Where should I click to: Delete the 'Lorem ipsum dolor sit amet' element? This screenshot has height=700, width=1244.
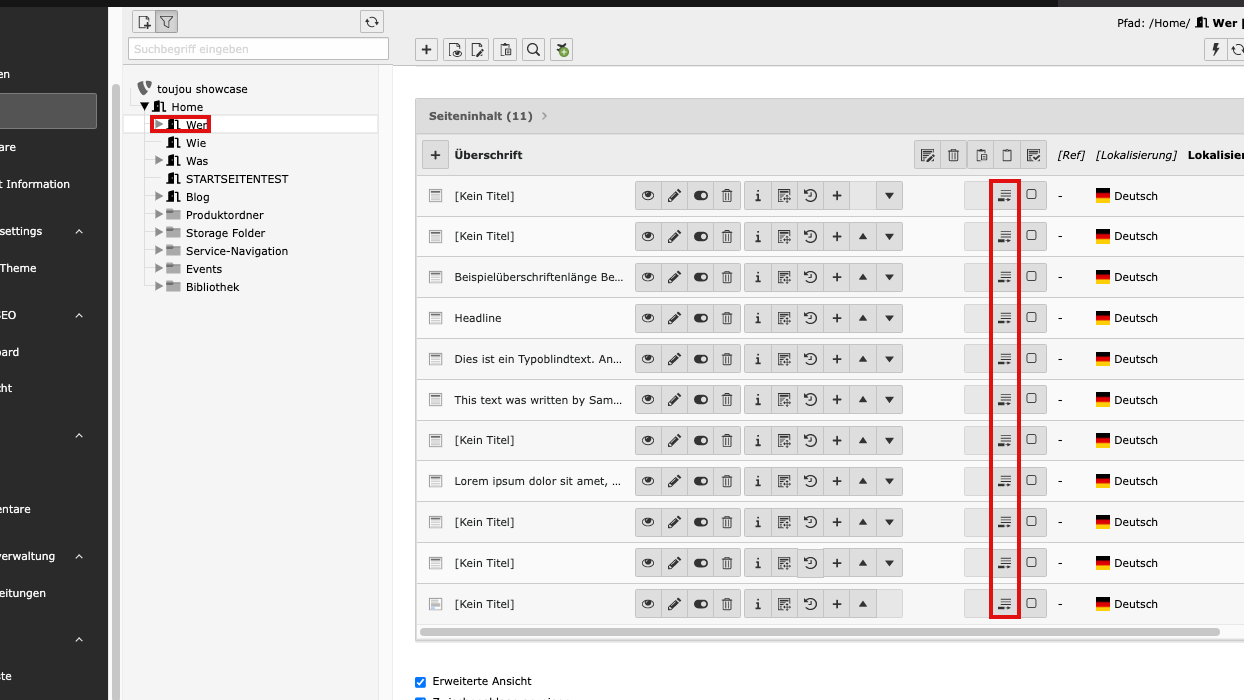tap(727, 481)
